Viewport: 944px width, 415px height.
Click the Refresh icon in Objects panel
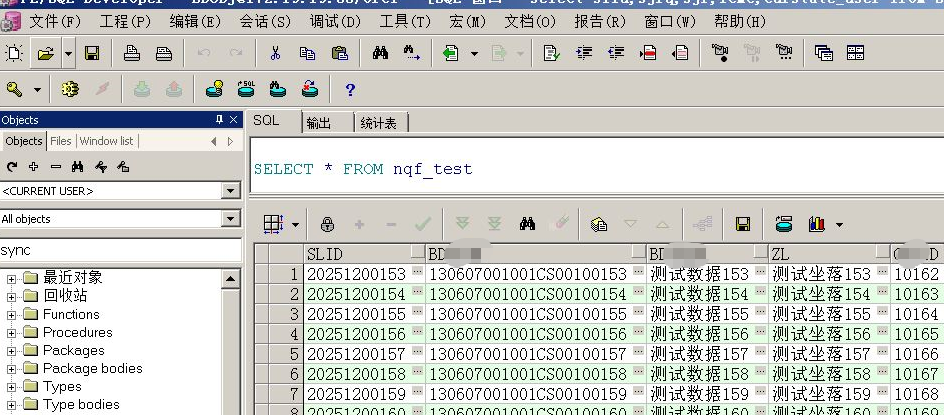11,167
